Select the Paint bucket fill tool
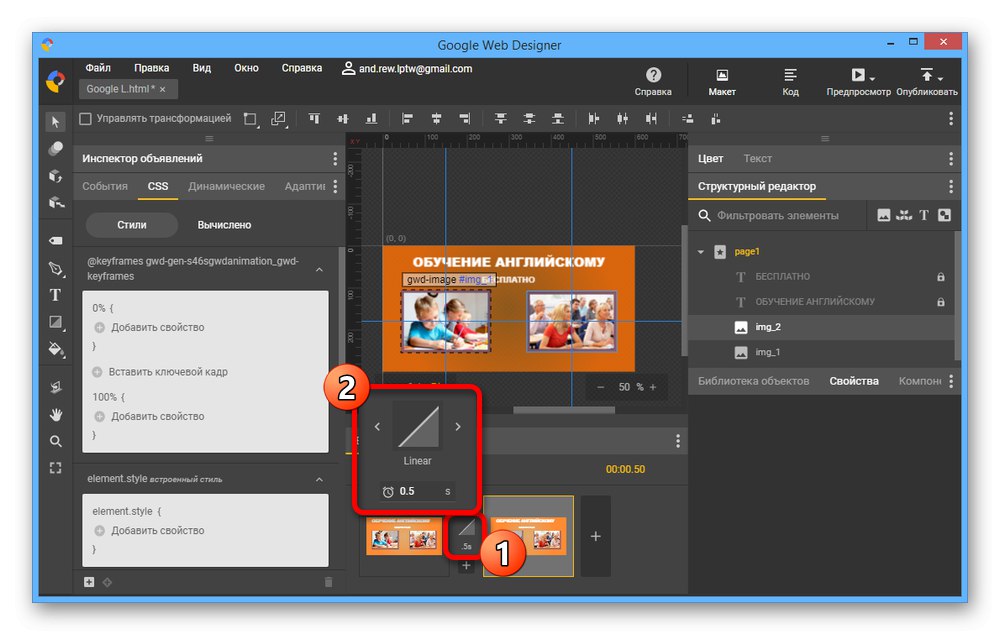Image resolution: width=1000 pixels, height=635 pixels. tap(56, 349)
